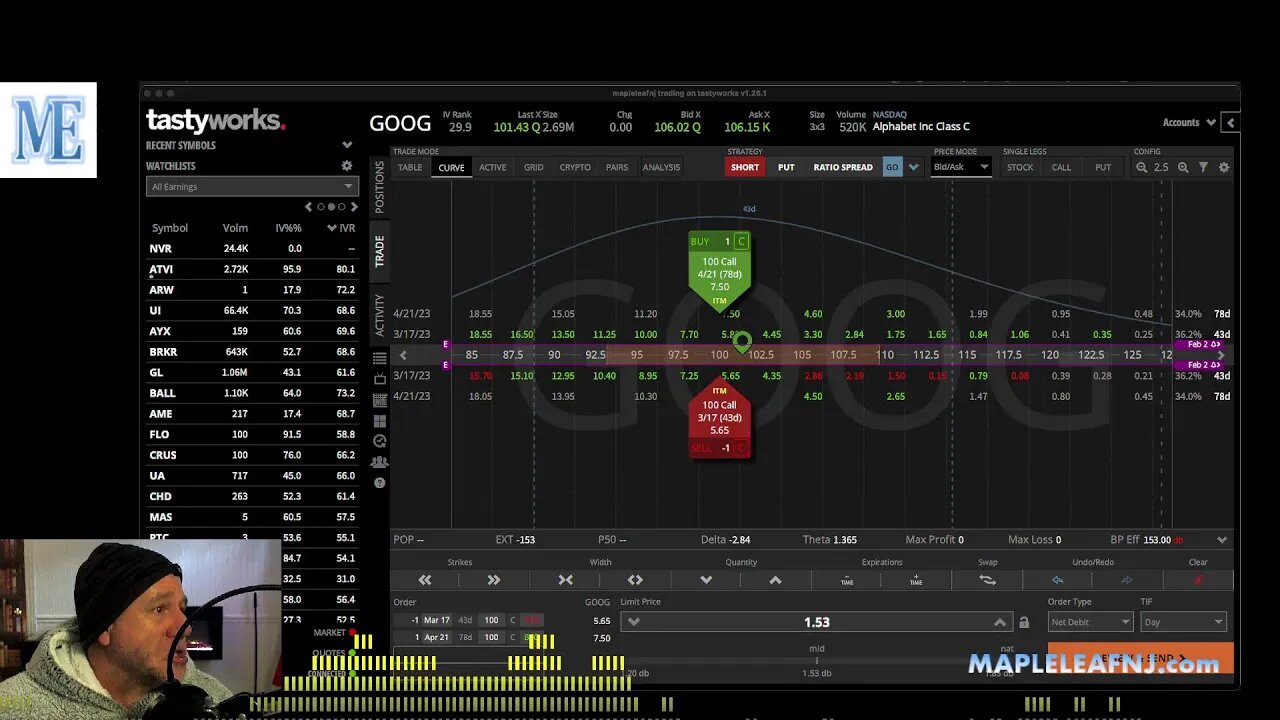Screen dimensions: 1280x720
Task: Switch to CRYPTO trade mode
Action: [x=575, y=167]
